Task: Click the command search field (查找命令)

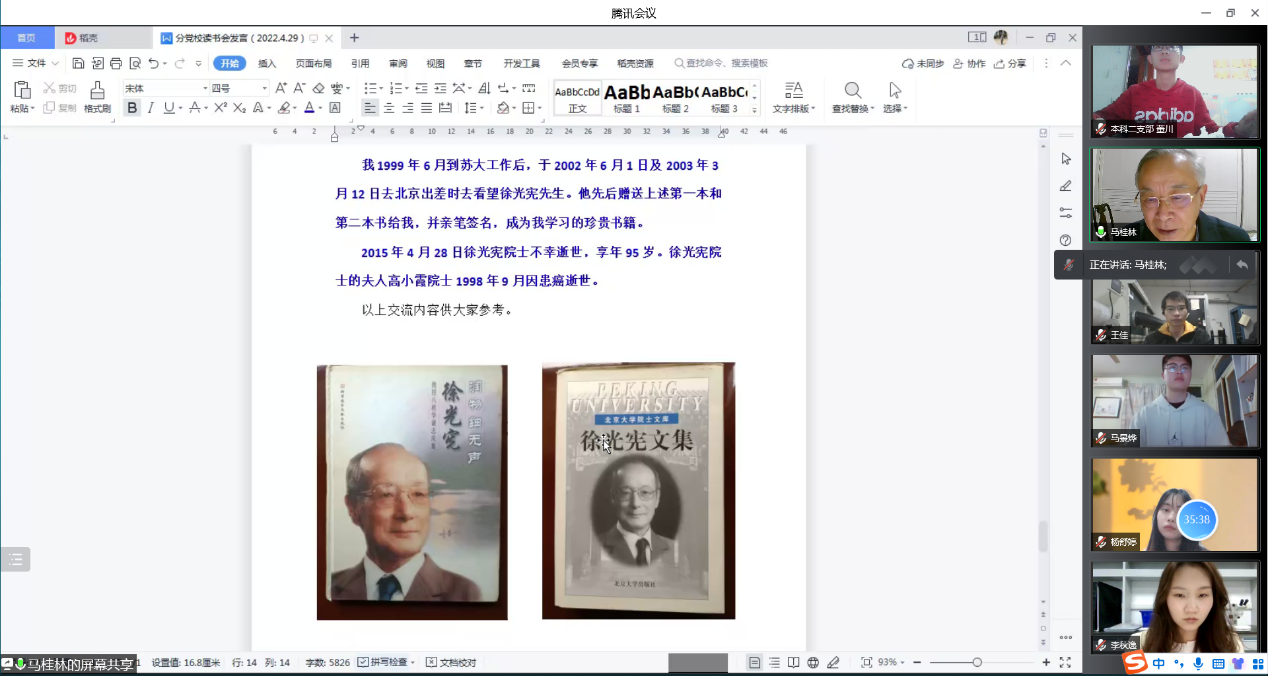Action: point(721,63)
